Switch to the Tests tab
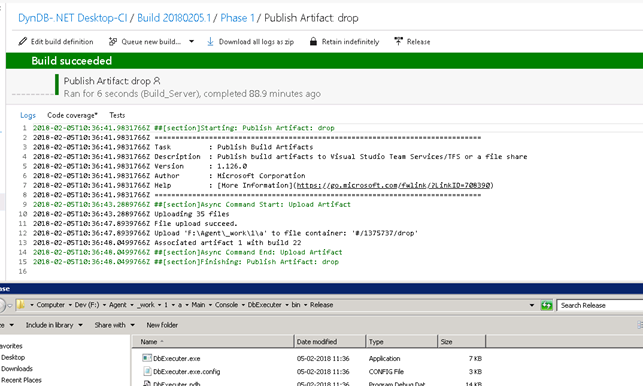The width and height of the screenshot is (643, 386). pos(117,115)
